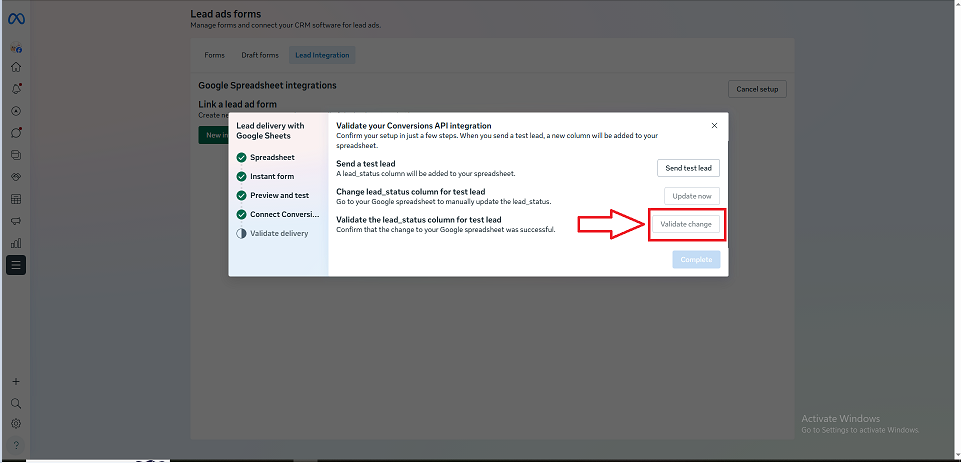Open the megaphone ads icon
Viewport: 961px width, 463px height.
tap(16, 221)
